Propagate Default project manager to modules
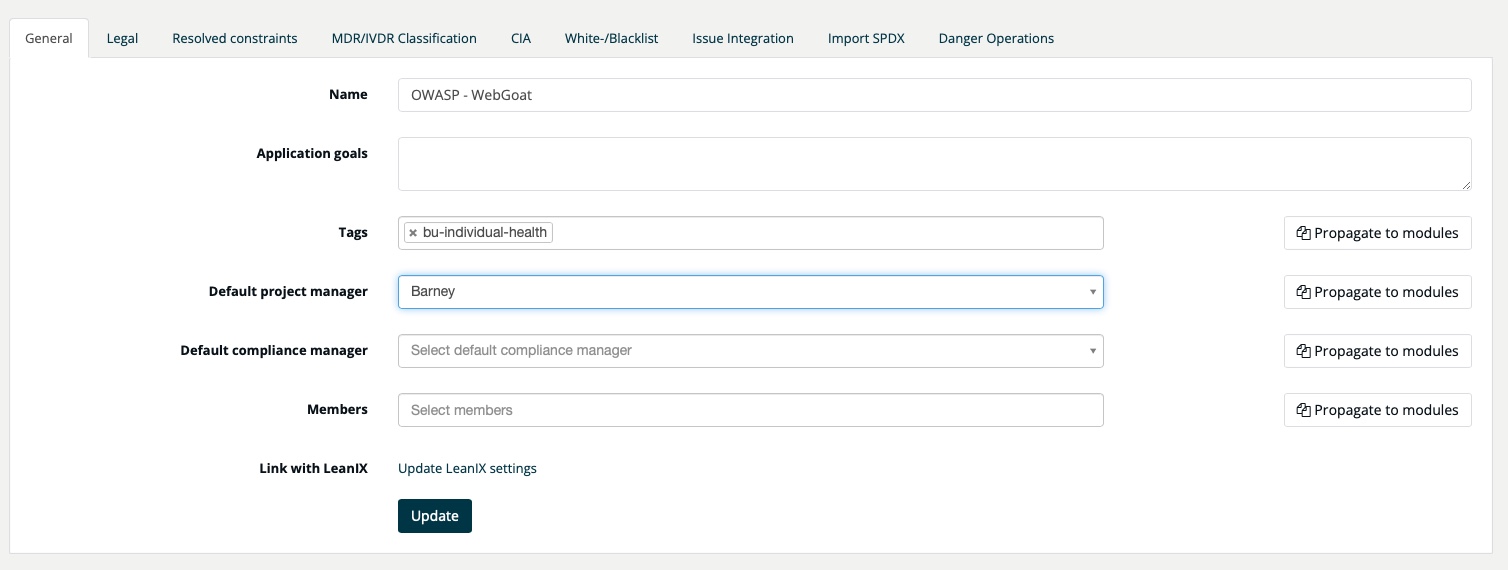The image size is (1508, 570). click(1378, 292)
